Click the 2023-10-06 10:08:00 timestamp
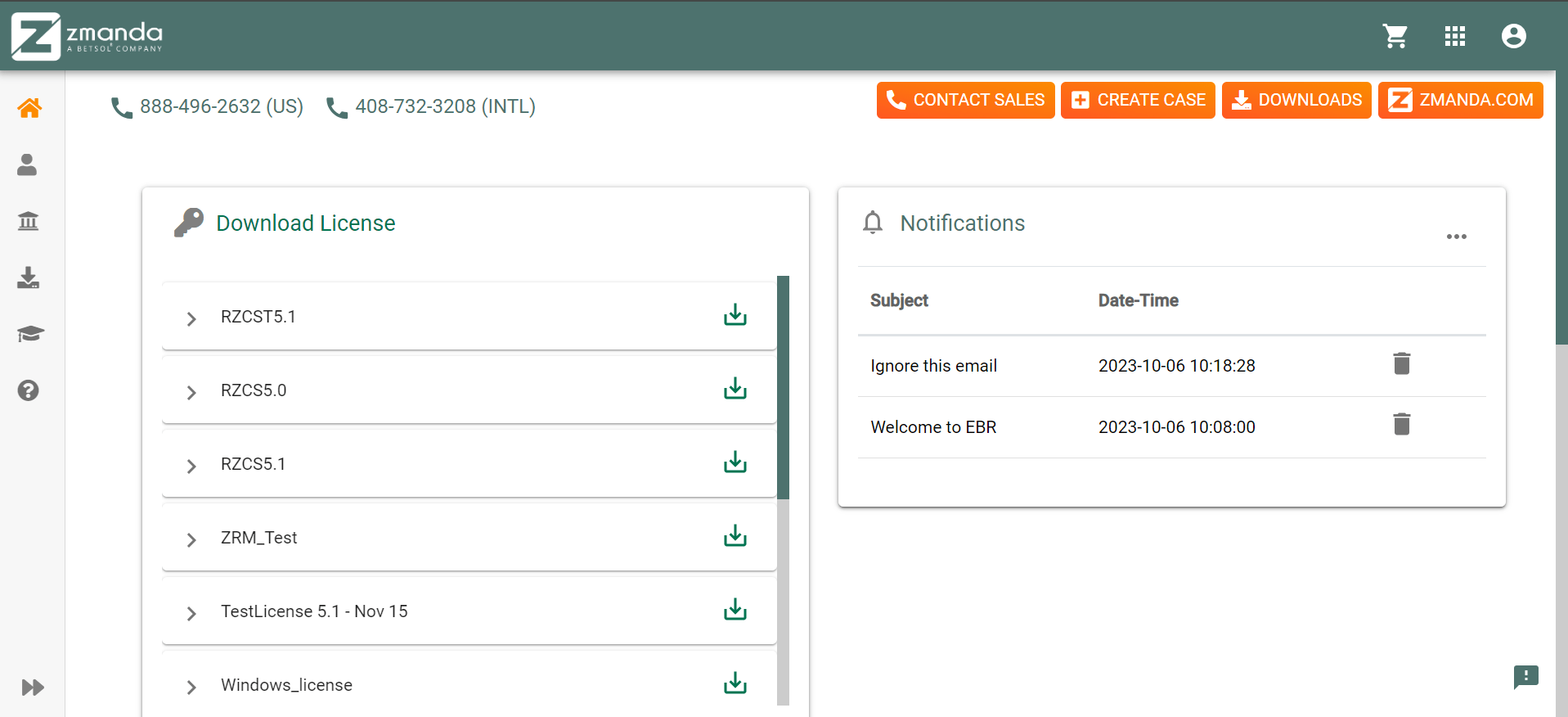Image resolution: width=1568 pixels, height=717 pixels. point(1176,427)
